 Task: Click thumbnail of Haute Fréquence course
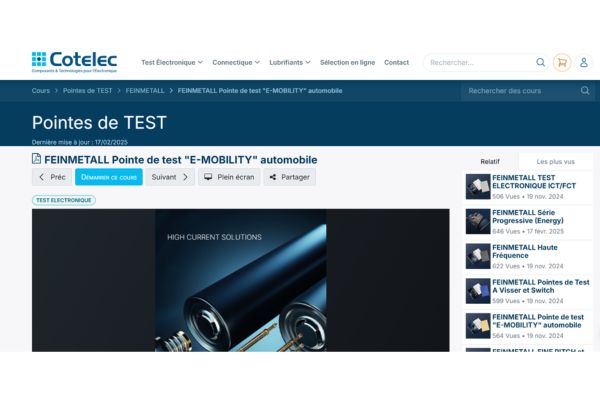pos(478,256)
